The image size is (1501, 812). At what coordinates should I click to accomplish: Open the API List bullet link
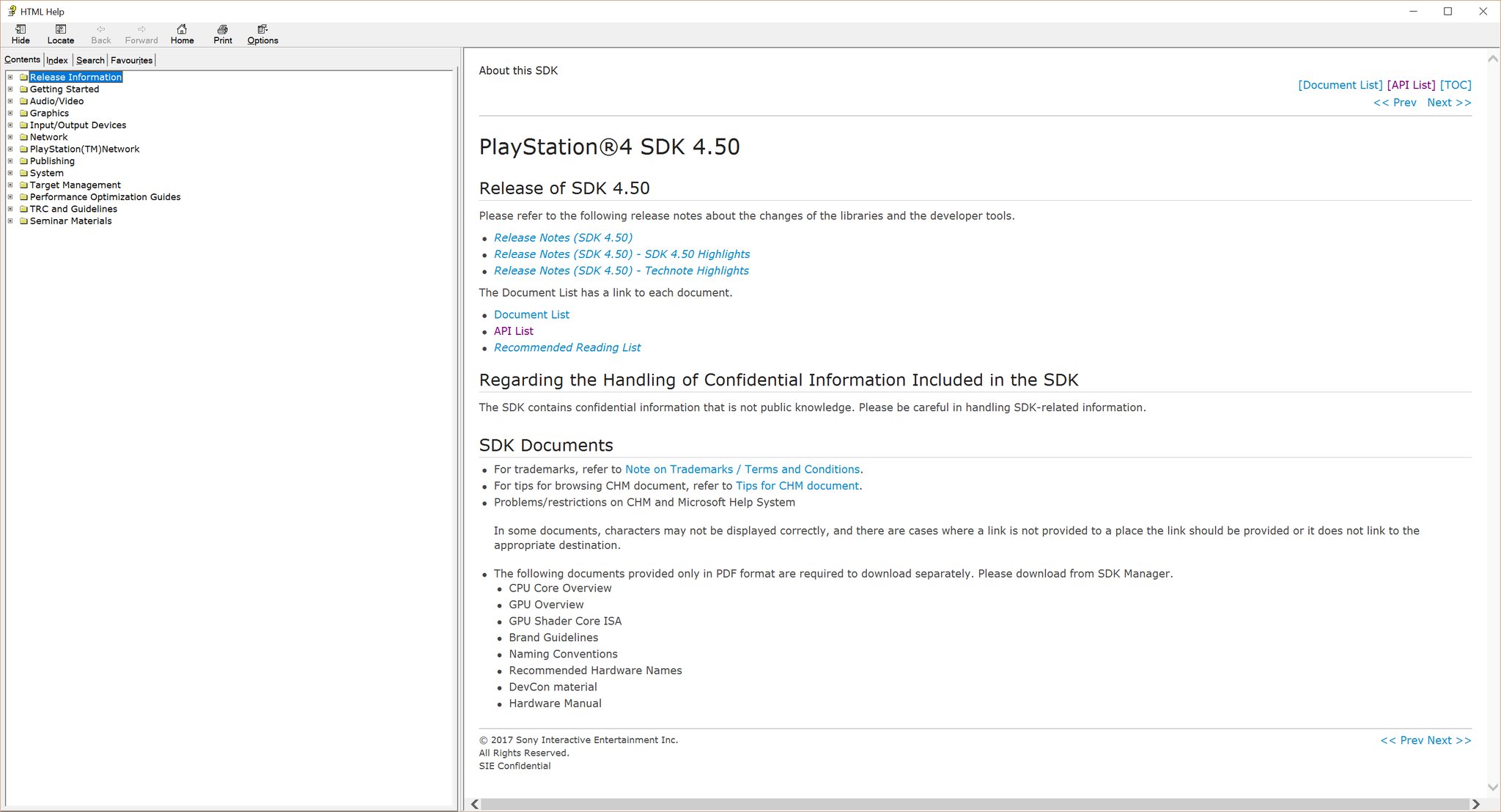514,331
